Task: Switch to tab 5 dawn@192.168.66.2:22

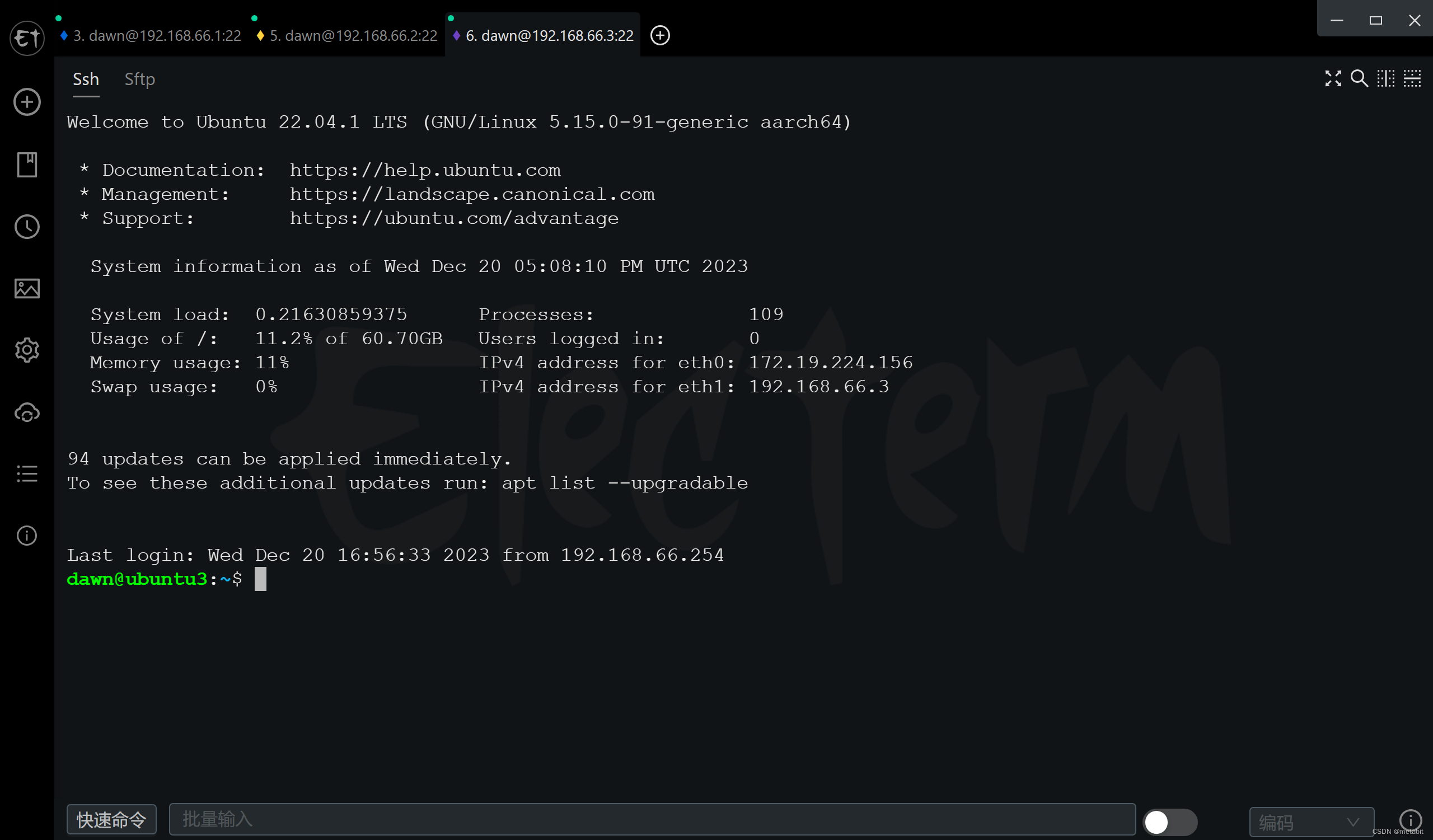Action: pos(348,36)
